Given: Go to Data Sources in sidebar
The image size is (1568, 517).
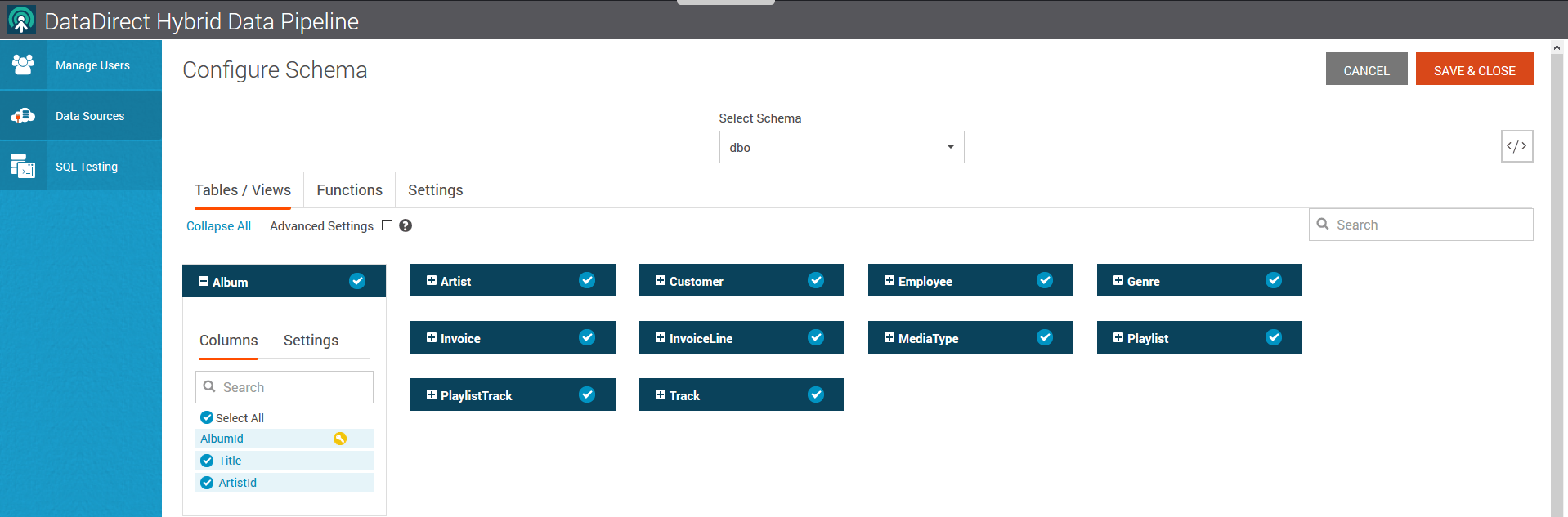Looking at the screenshot, I should pyautogui.click(x=81, y=115).
